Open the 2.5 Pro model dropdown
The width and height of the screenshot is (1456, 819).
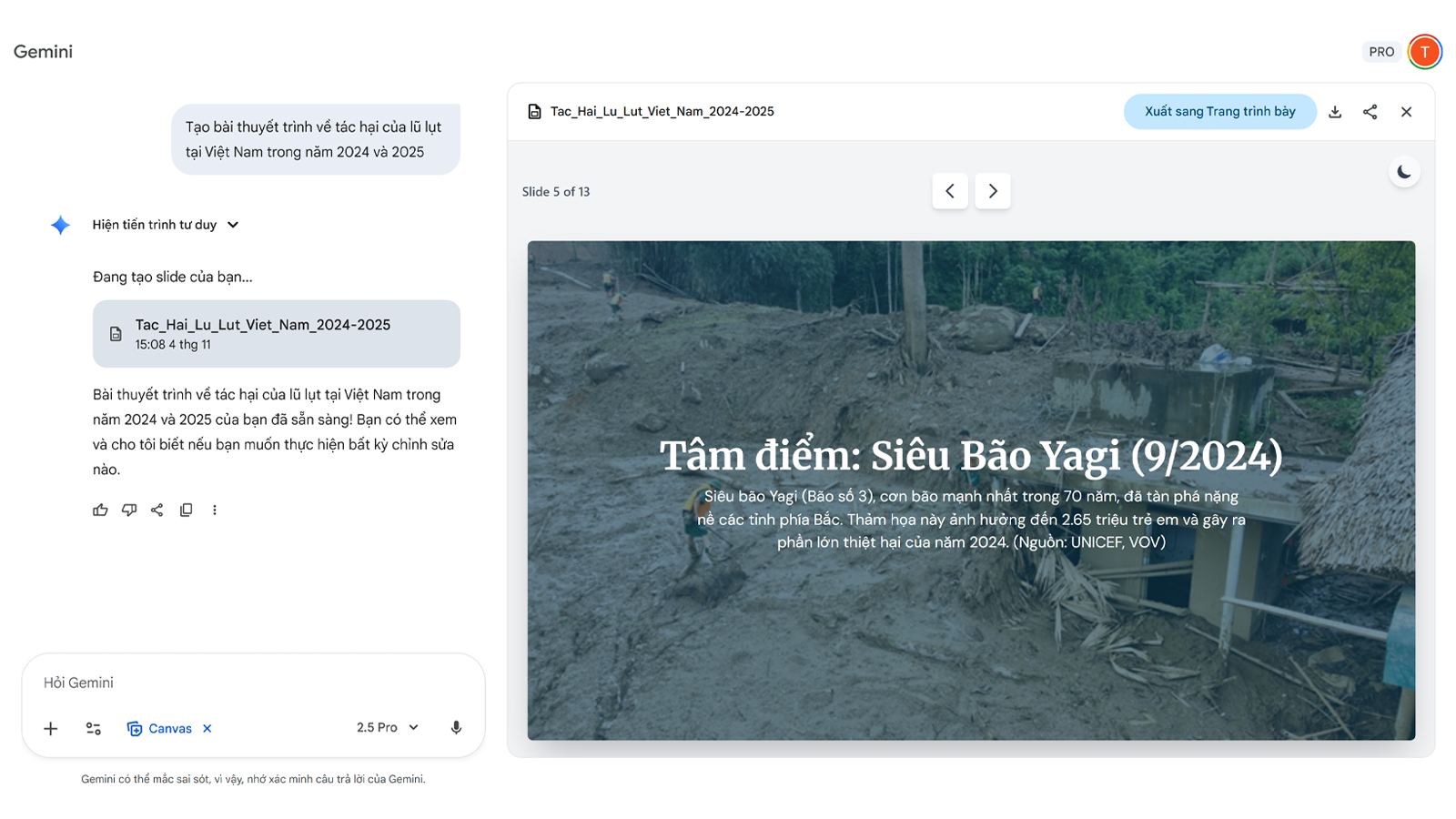tap(387, 728)
